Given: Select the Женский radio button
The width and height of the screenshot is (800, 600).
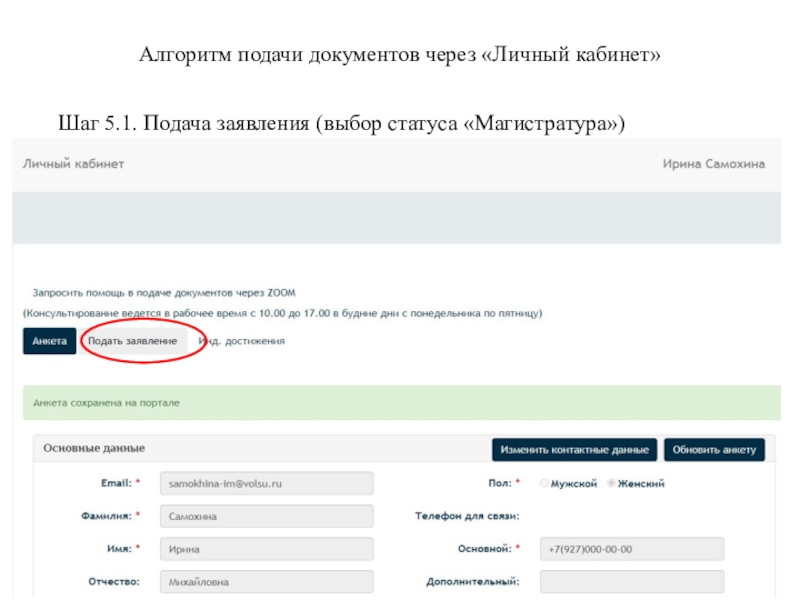Looking at the screenshot, I should pos(611,483).
